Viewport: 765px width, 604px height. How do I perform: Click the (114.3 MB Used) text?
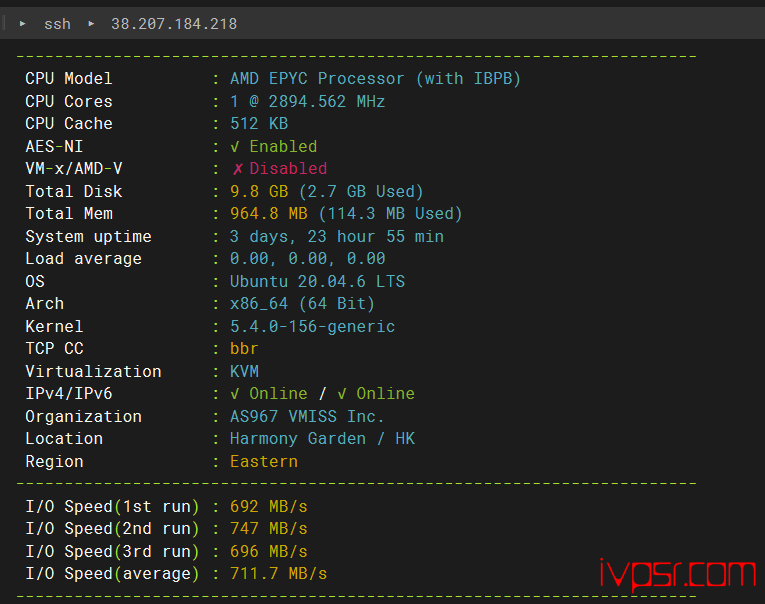(390, 214)
